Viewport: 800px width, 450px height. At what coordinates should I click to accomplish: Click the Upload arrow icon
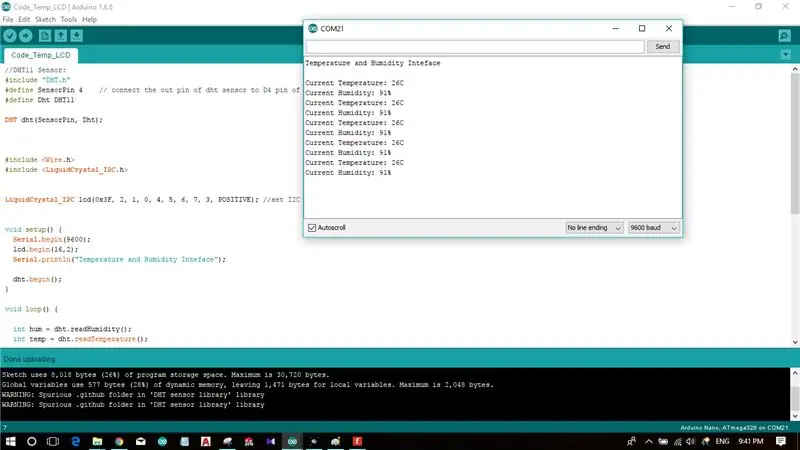(26, 36)
